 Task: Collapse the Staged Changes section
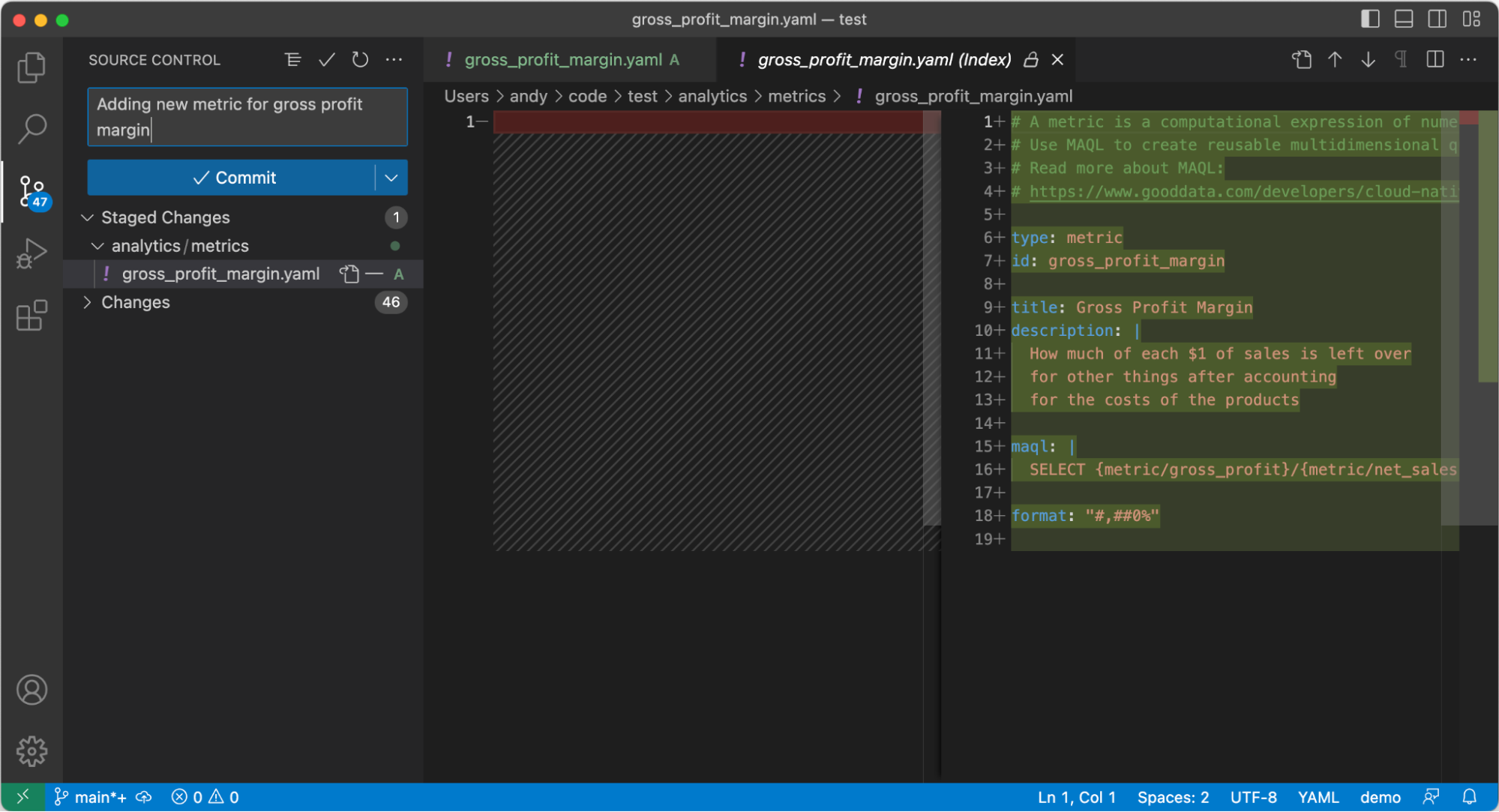[88, 217]
